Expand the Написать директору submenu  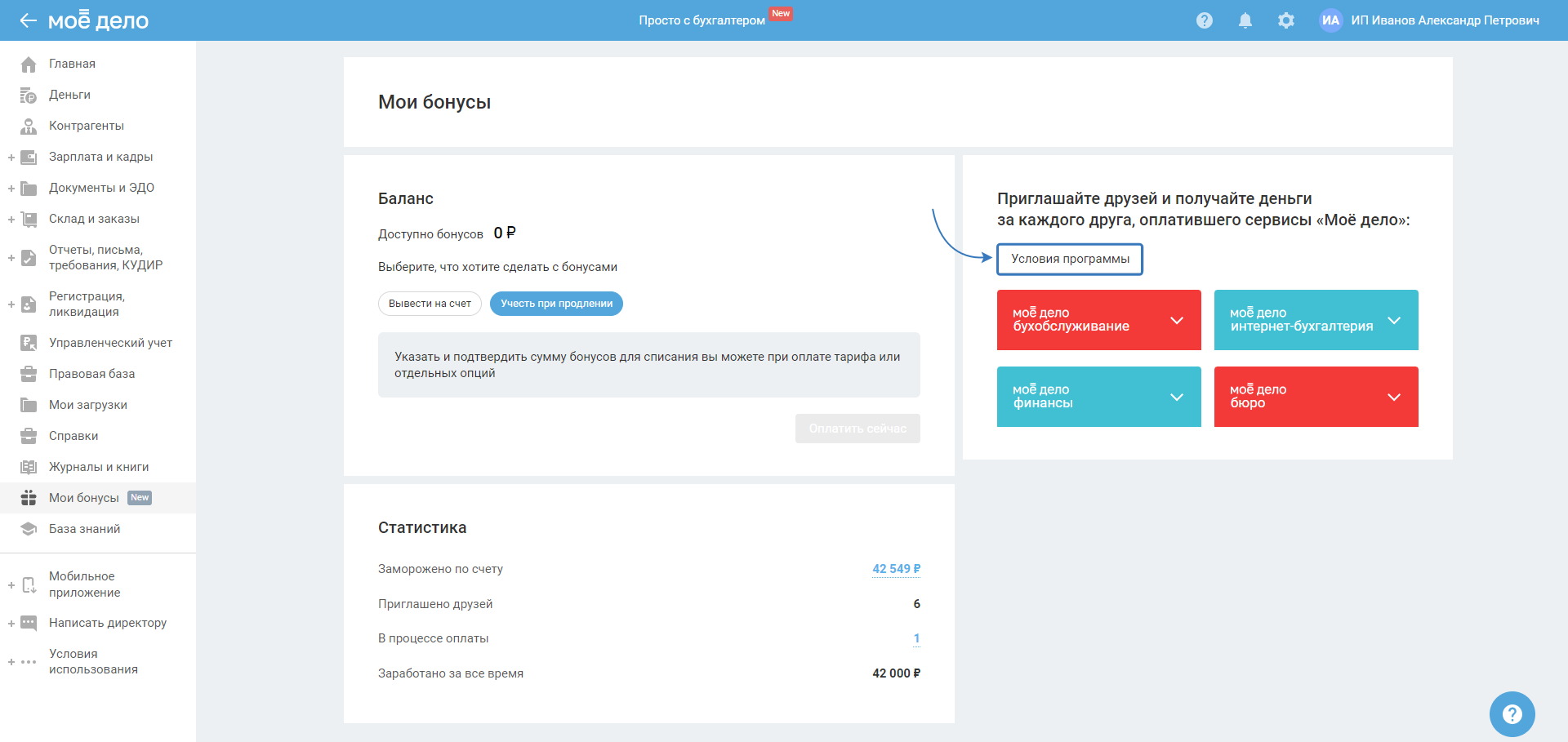[x=11, y=624]
